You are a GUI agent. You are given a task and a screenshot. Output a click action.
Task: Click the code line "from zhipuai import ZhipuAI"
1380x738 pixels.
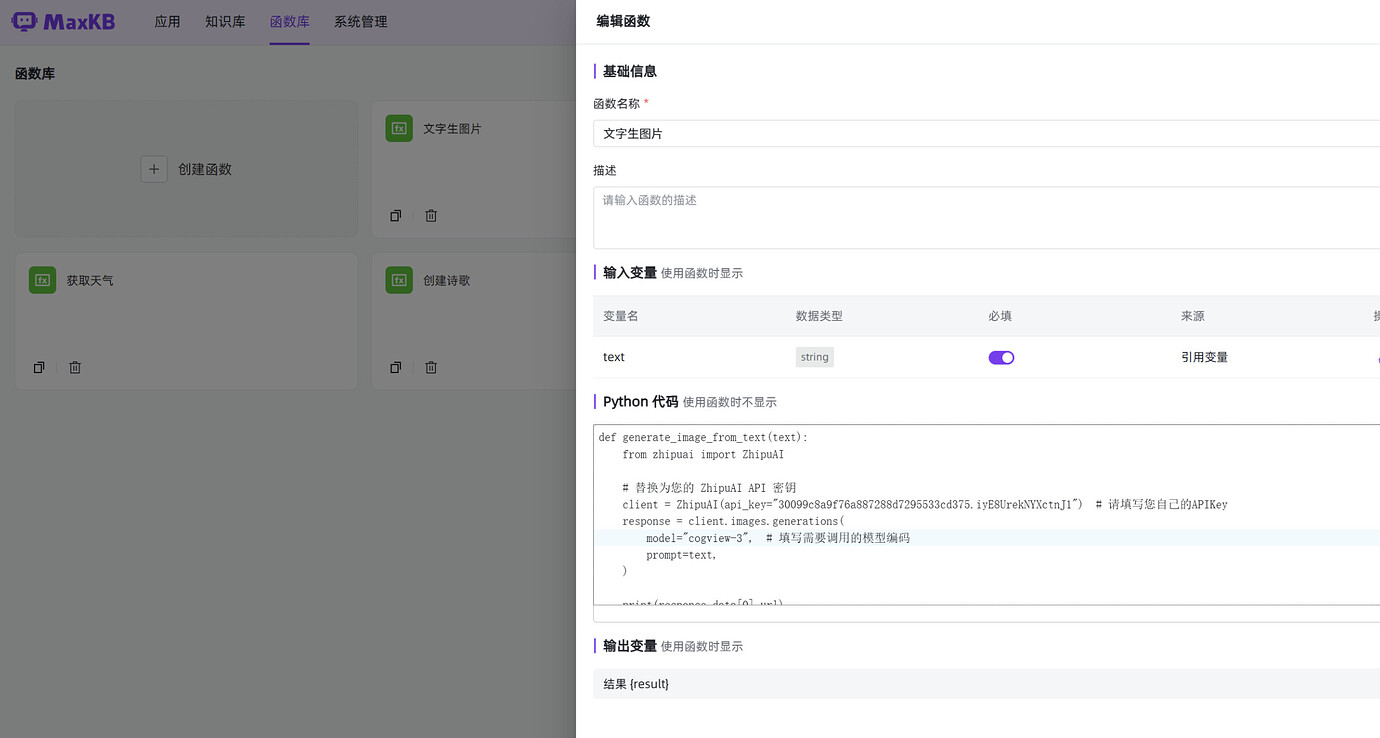(x=703, y=454)
